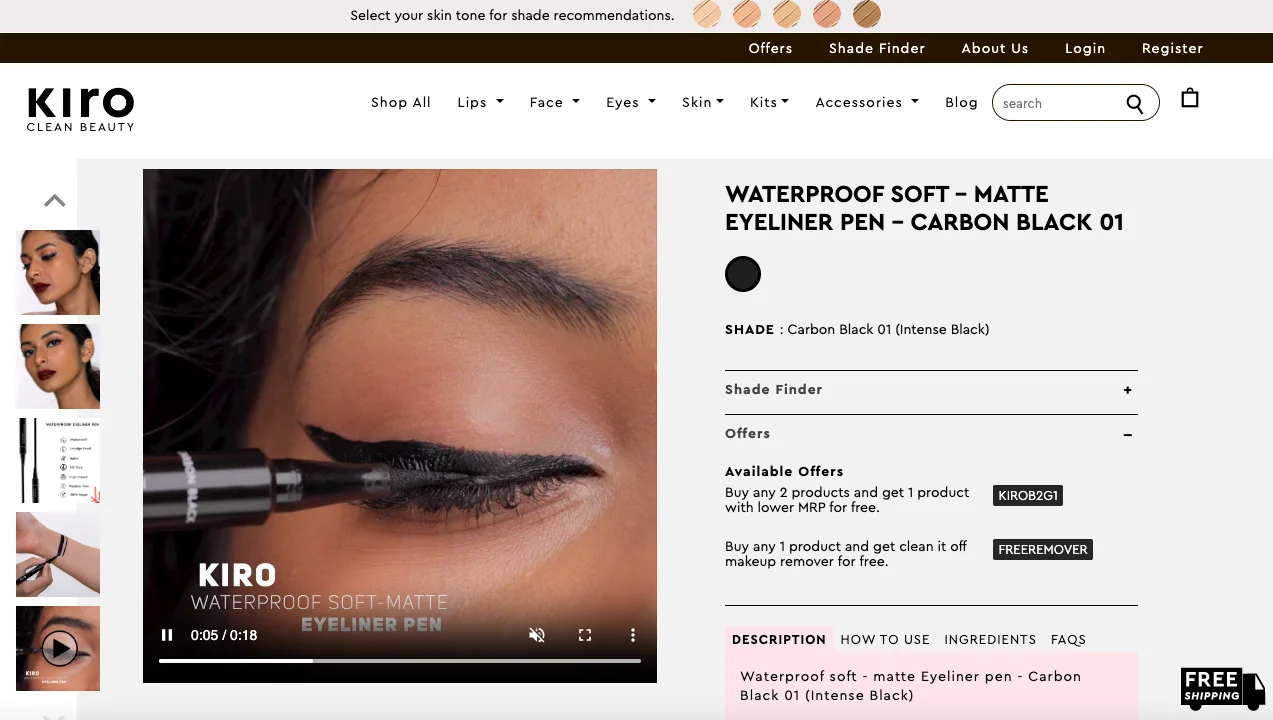Open the Accessories dropdown menu

(x=867, y=102)
